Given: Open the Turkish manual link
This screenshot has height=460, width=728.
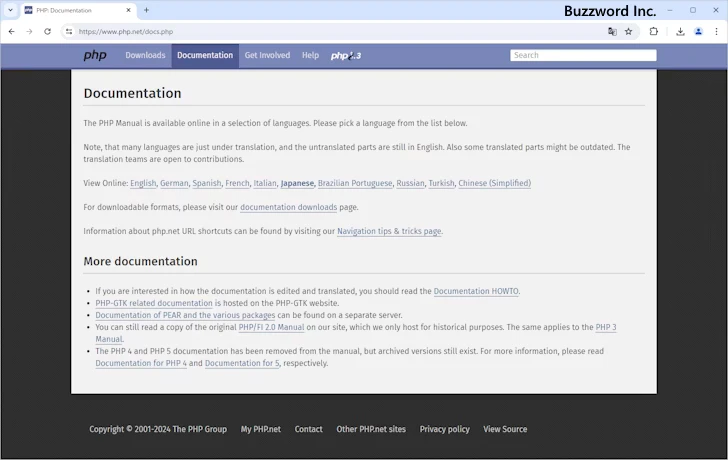Looking at the screenshot, I should (441, 183).
